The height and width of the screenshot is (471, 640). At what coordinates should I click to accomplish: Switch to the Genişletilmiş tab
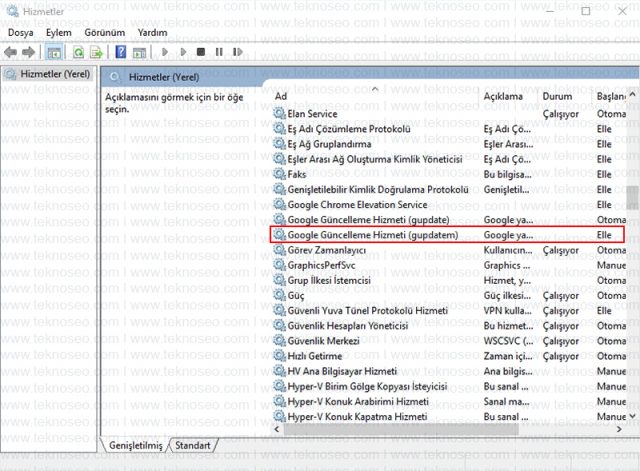point(136,445)
